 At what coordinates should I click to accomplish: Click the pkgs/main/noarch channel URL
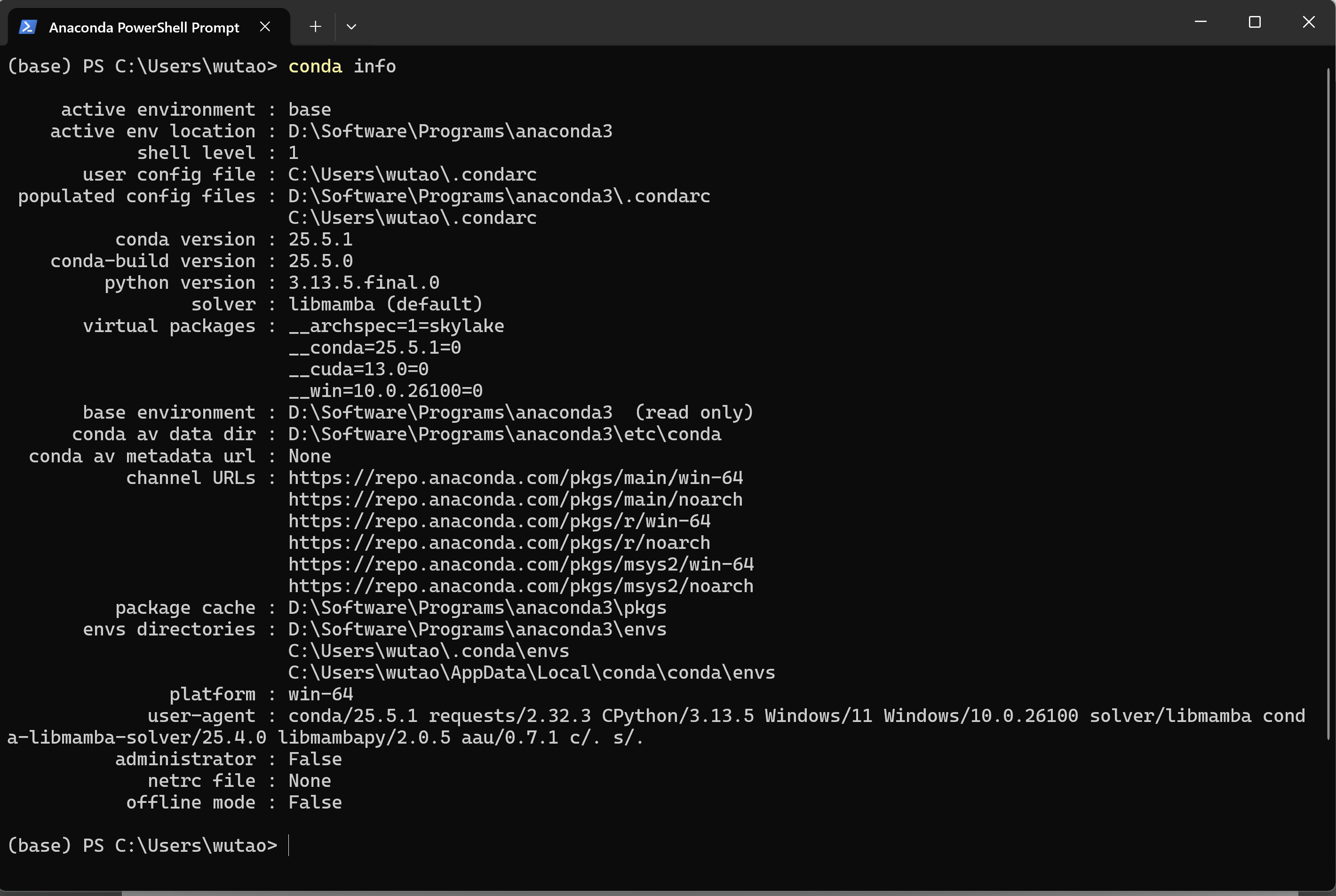tap(516, 500)
